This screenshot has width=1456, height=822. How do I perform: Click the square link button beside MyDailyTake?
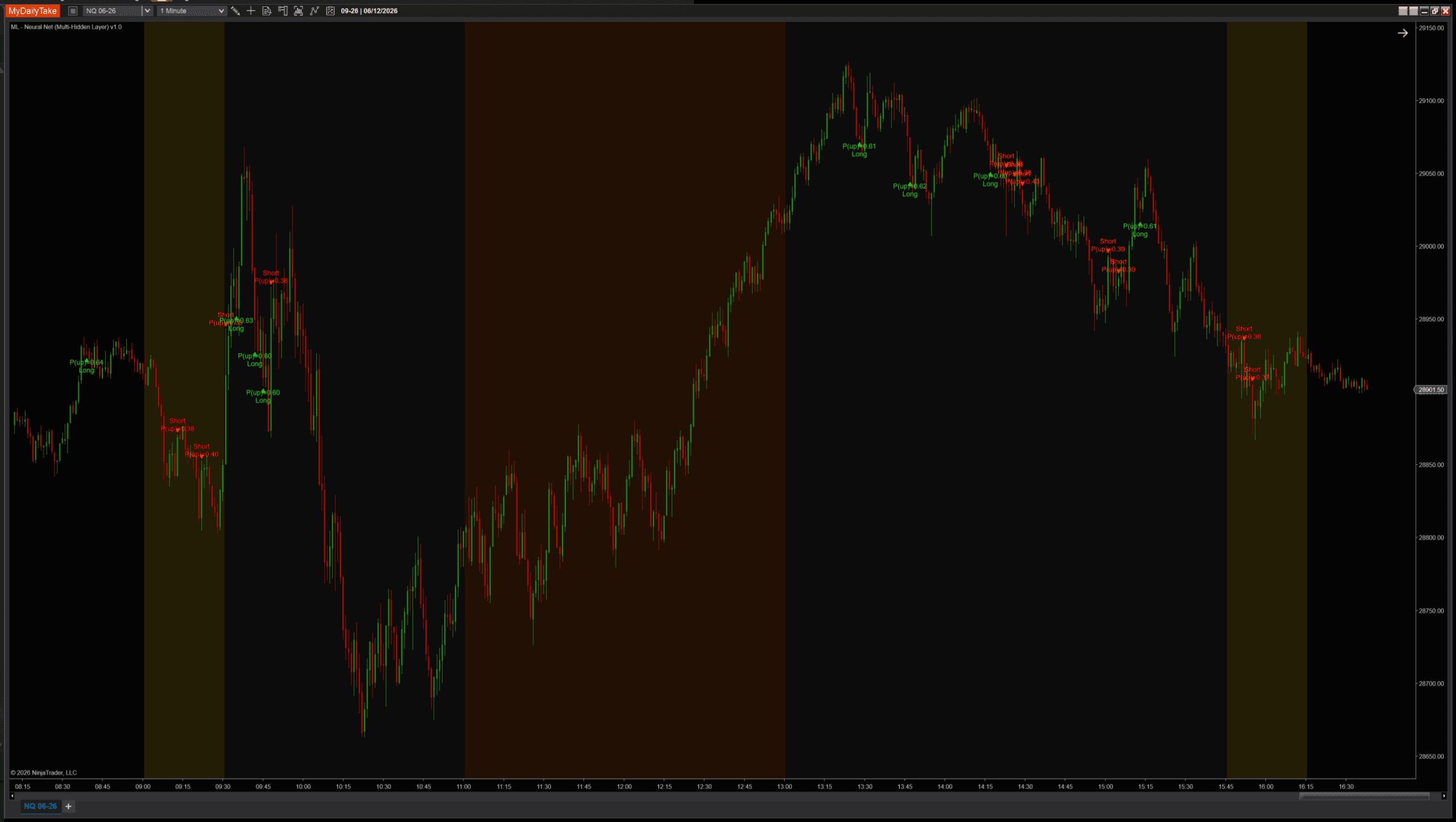[73, 11]
